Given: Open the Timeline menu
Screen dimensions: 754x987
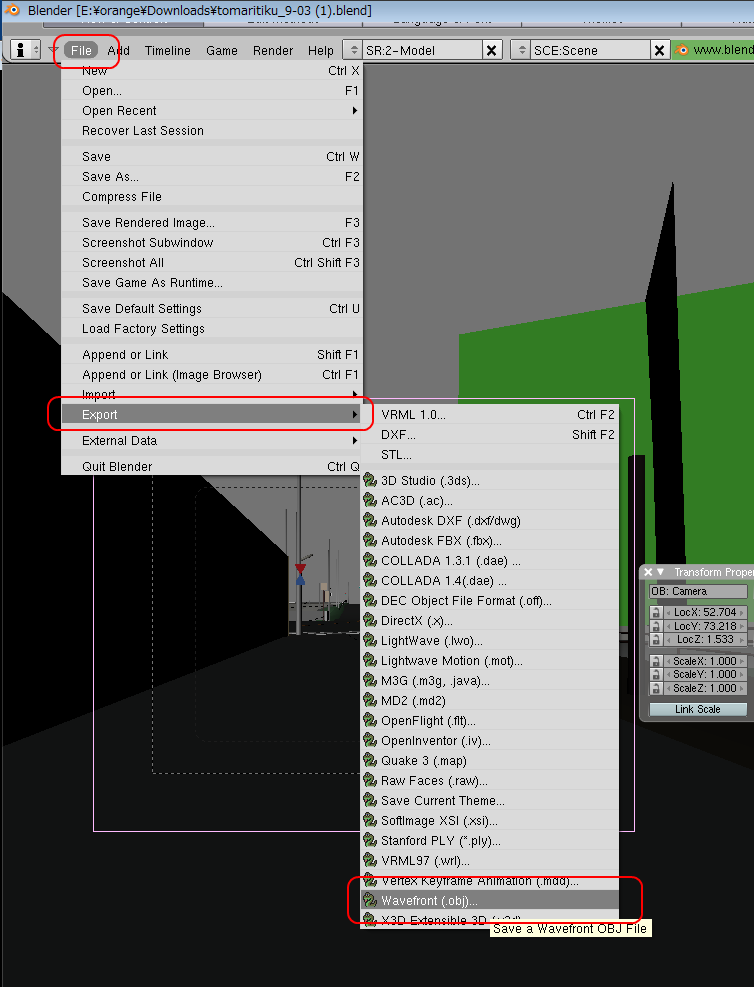Looking at the screenshot, I should pyautogui.click(x=167, y=50).
